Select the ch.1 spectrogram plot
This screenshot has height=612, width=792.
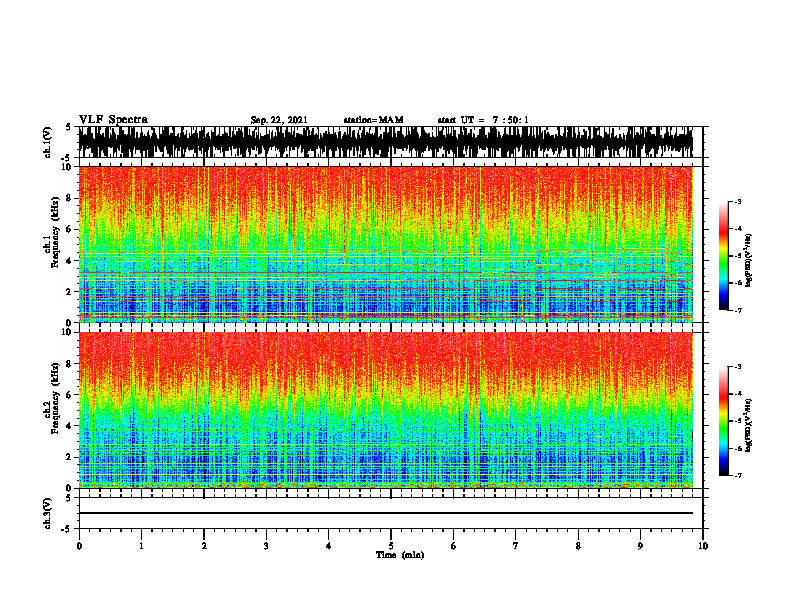click(385, 244)
